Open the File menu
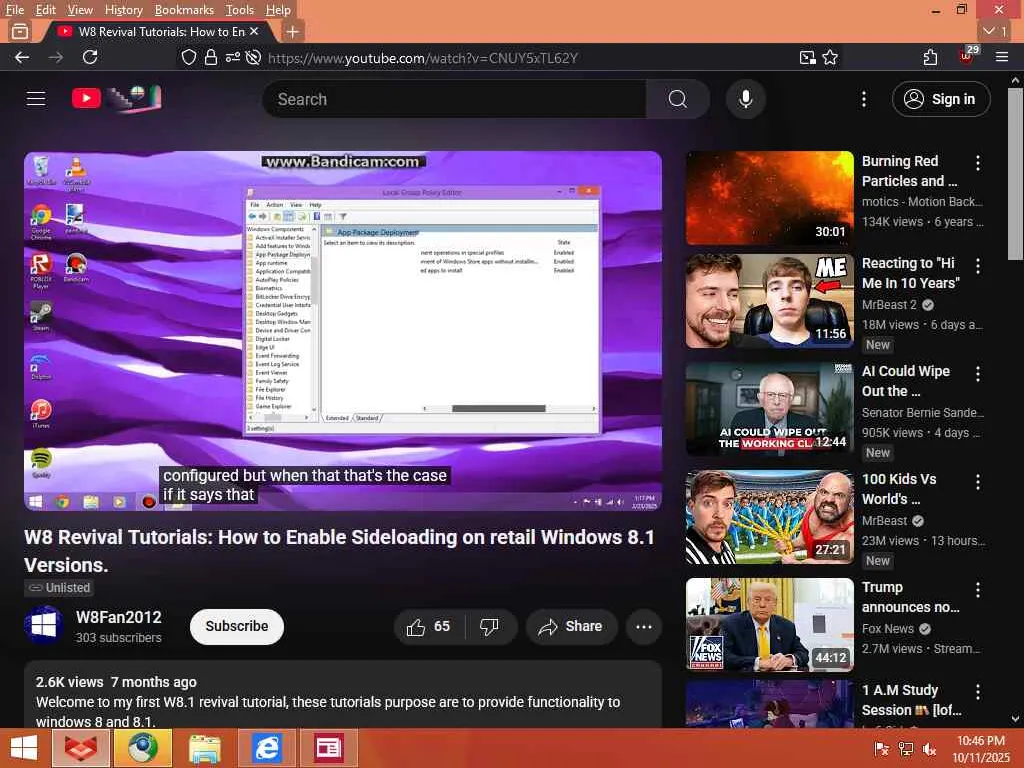The height and width of the screenshot is (768, 1024). coord(14,10)
